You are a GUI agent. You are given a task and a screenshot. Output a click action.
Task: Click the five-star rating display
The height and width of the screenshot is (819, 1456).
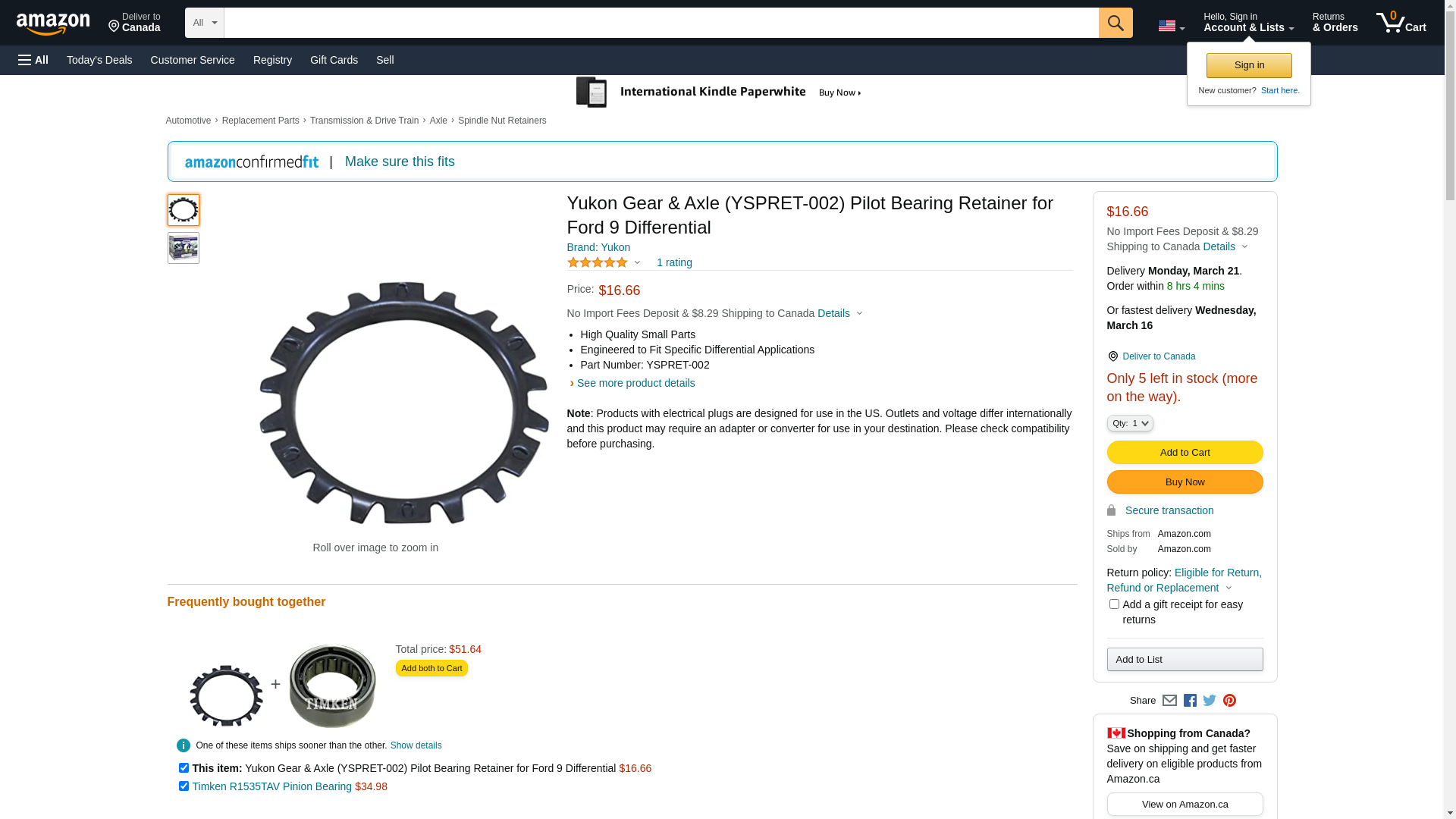click(598, 262)
